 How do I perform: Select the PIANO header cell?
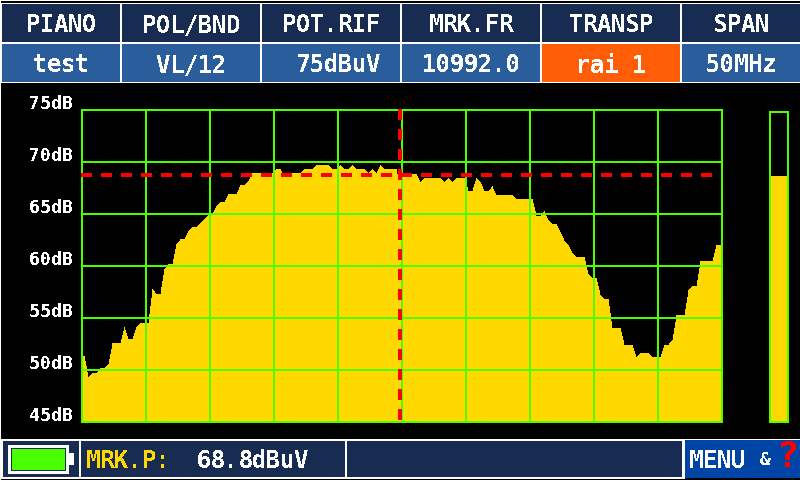click(61, 23)
